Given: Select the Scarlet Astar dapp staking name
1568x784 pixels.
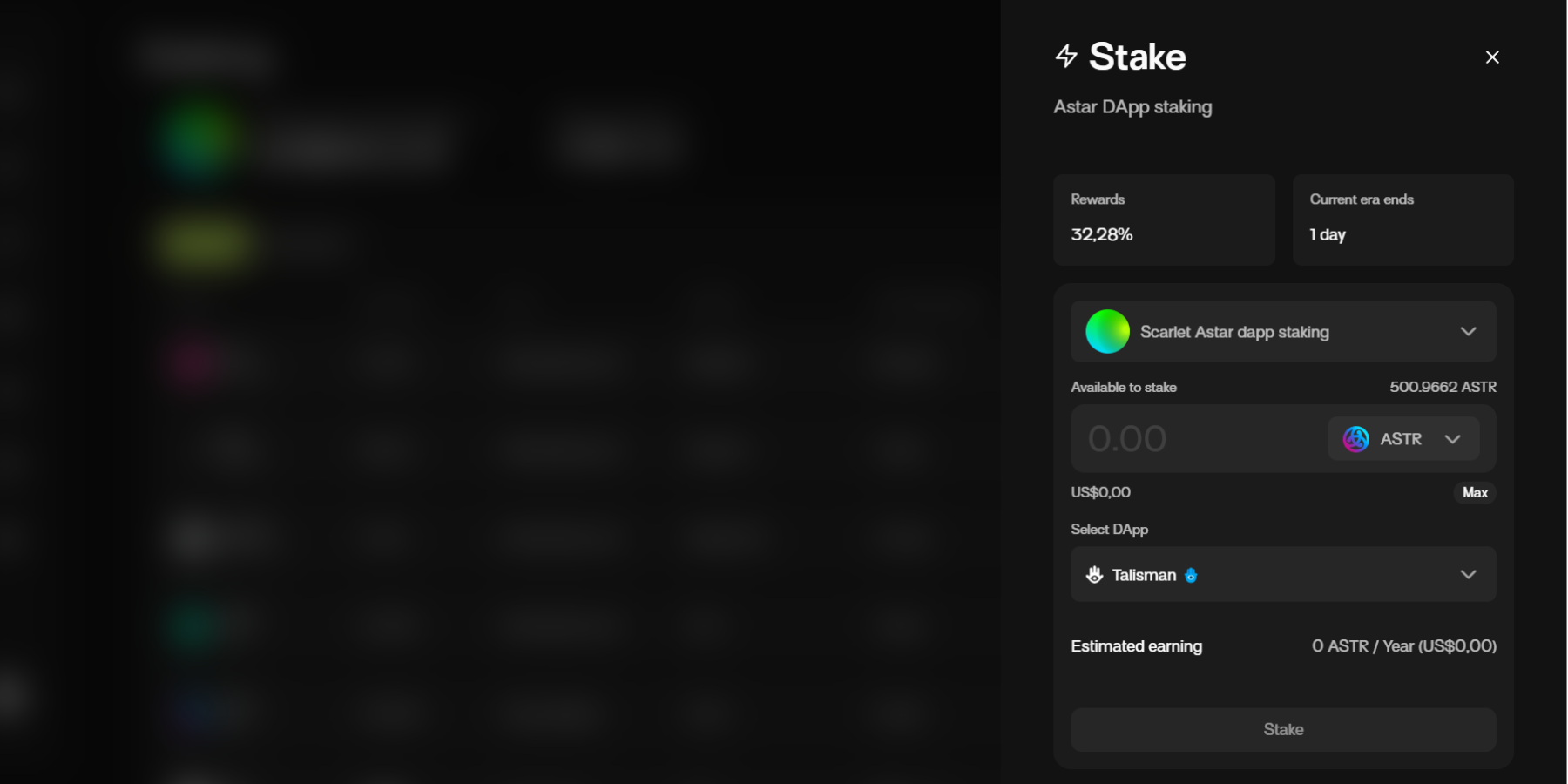Looking at the screenshot, I should coord(1234,332).
